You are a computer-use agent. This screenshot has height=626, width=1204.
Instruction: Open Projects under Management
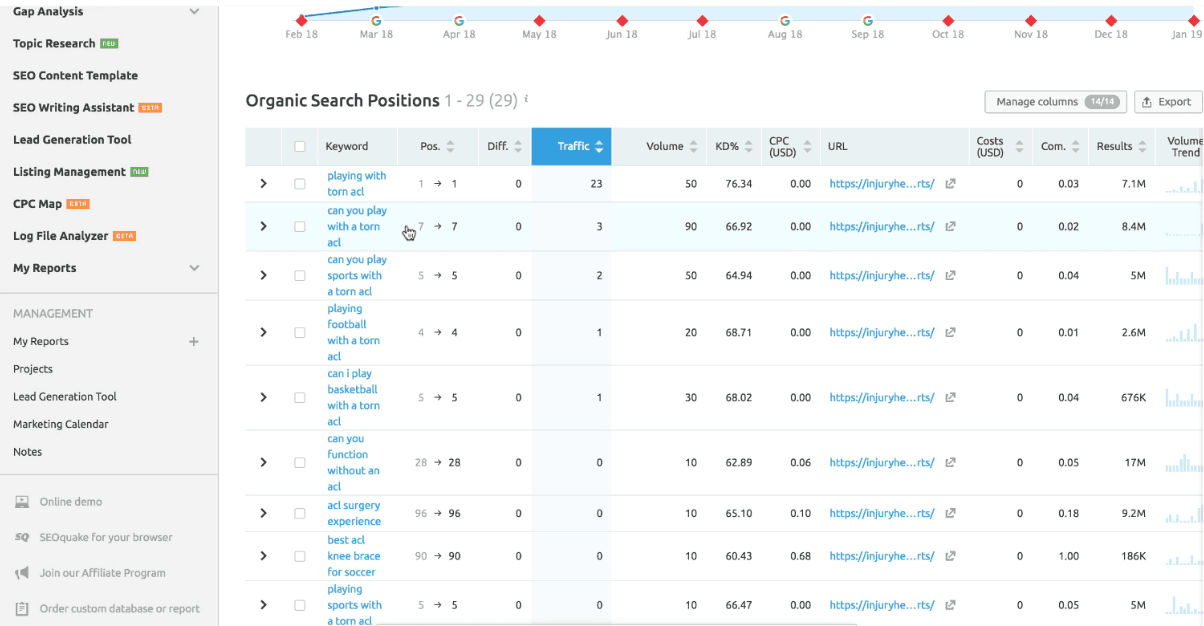pyautogui.click(x=33, y=369)
